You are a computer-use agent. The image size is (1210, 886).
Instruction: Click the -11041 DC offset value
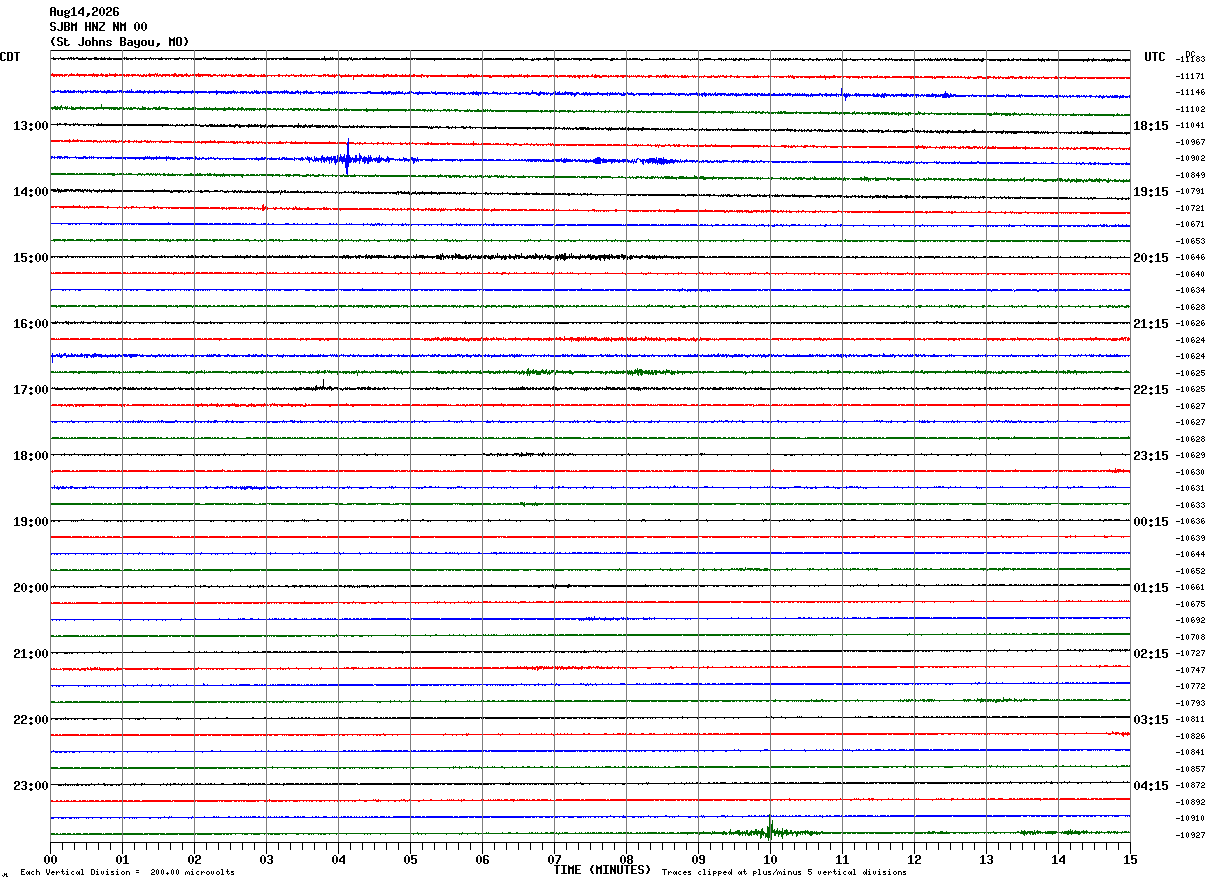(1190, 126)
